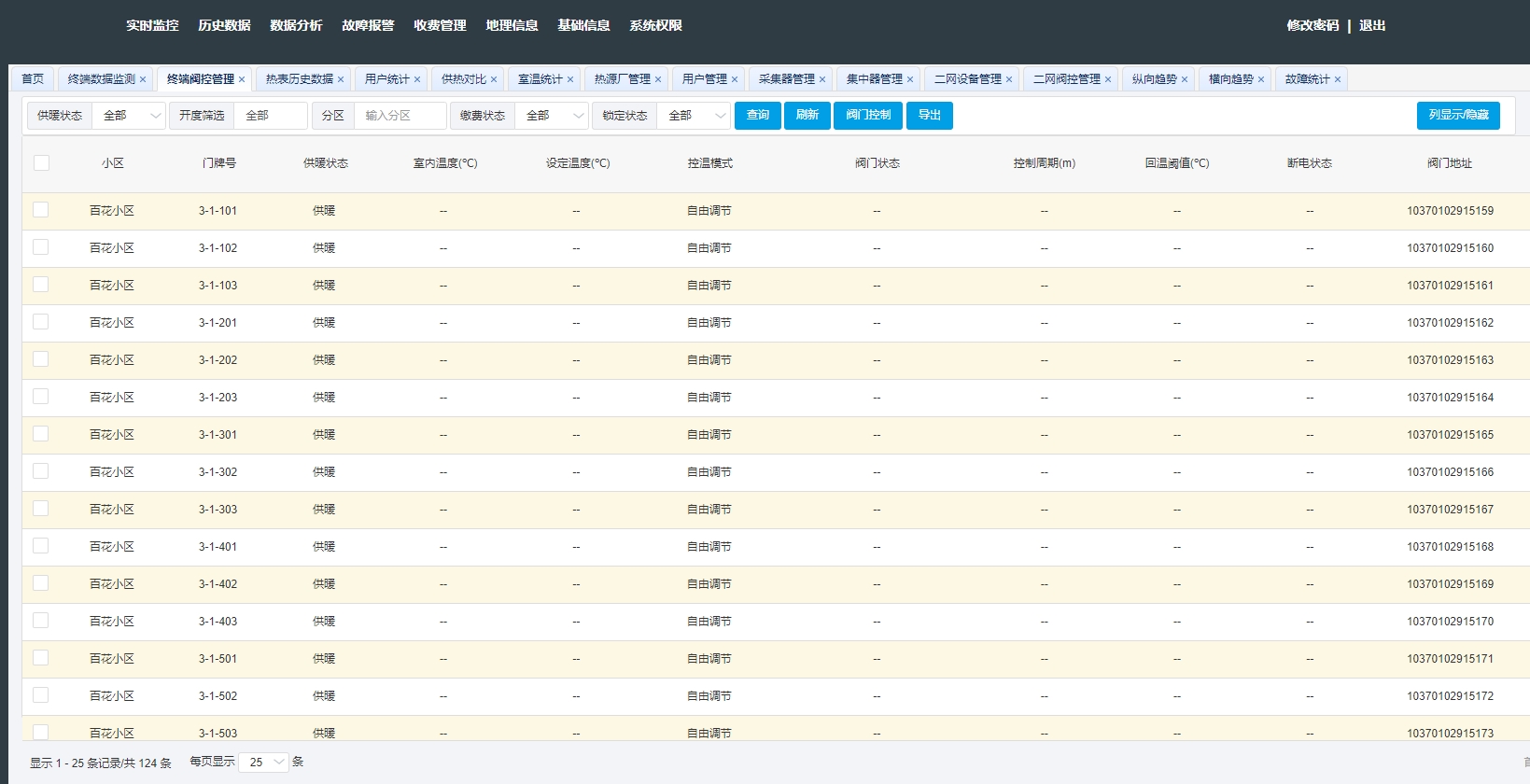1530x784 pixels.
Task: Open the 收费管理 menu
Action: pyautogui.click(x=440, y=25)
